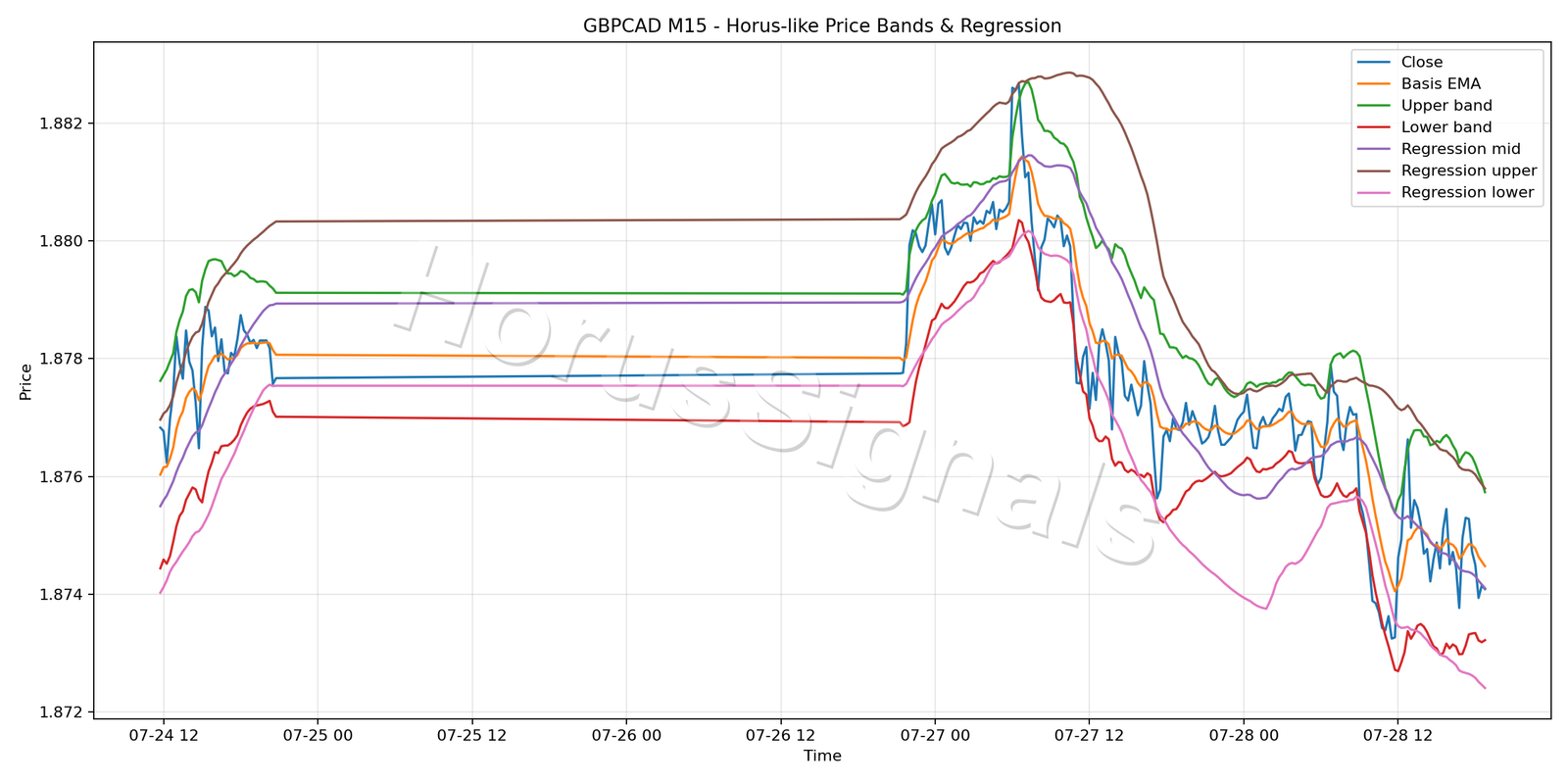Click the blue Close line swatch in legend

point(1373,63)
